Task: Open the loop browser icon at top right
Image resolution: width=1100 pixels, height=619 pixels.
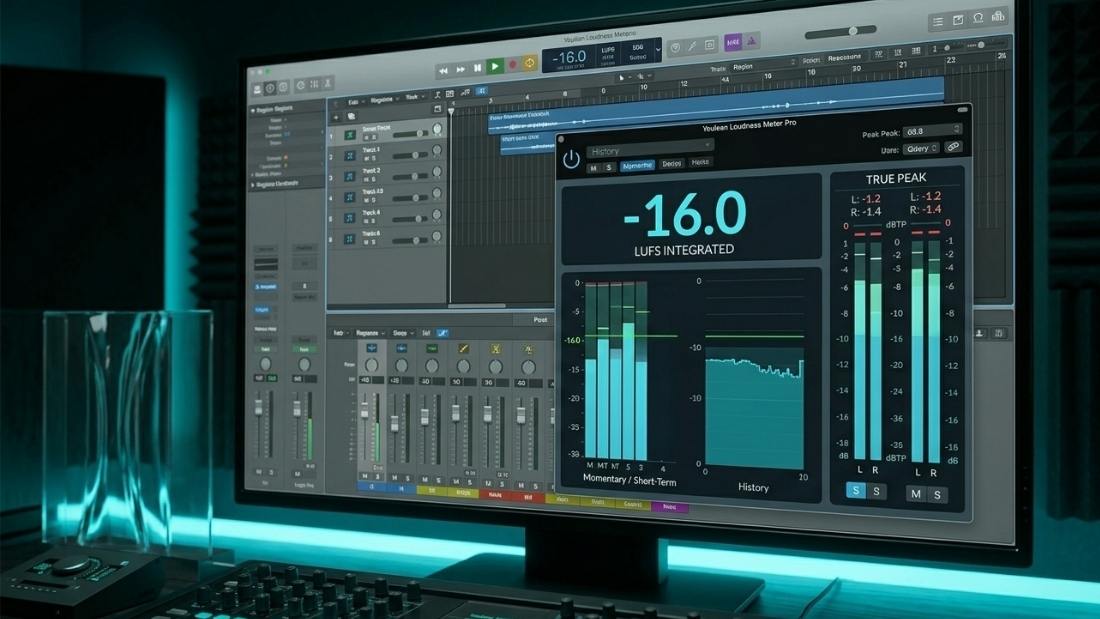Action: pyautogui.click(x=978, y=18)
